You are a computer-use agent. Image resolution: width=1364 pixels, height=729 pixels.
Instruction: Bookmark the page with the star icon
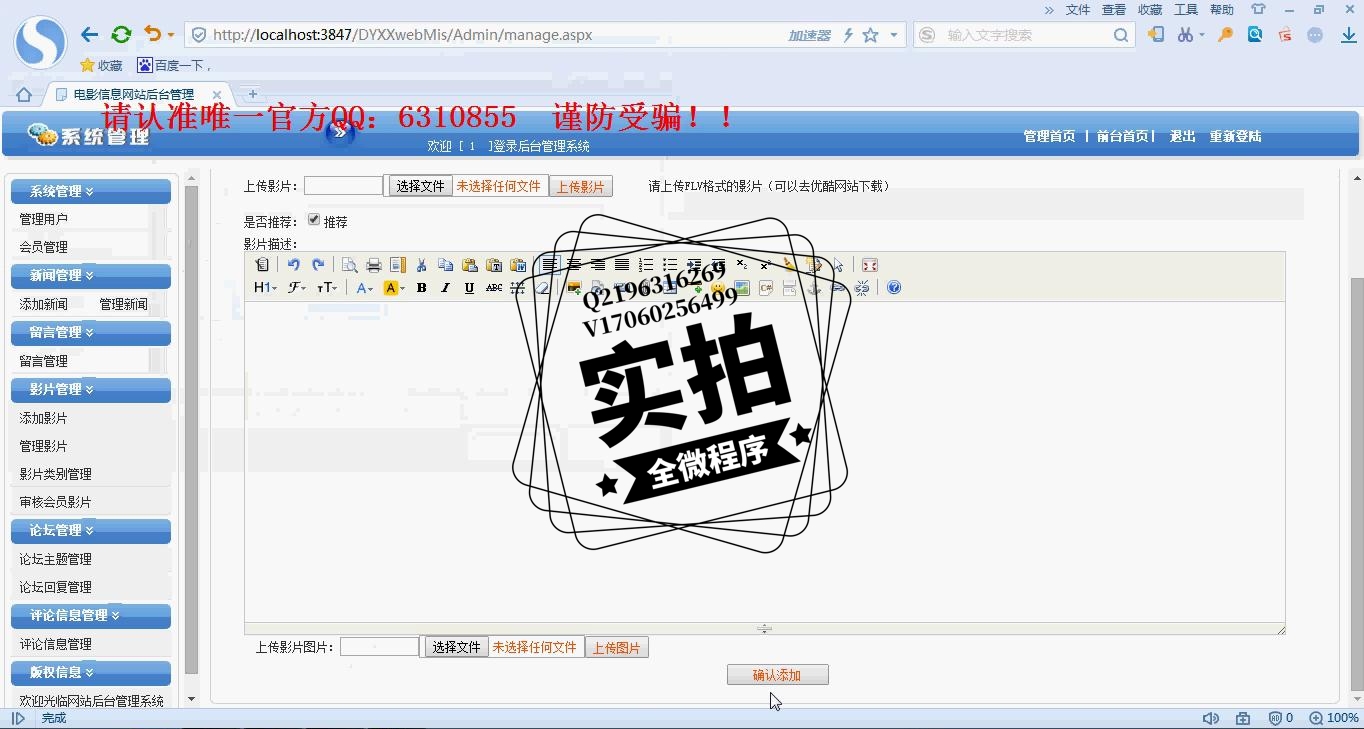(x=870, y=35)
